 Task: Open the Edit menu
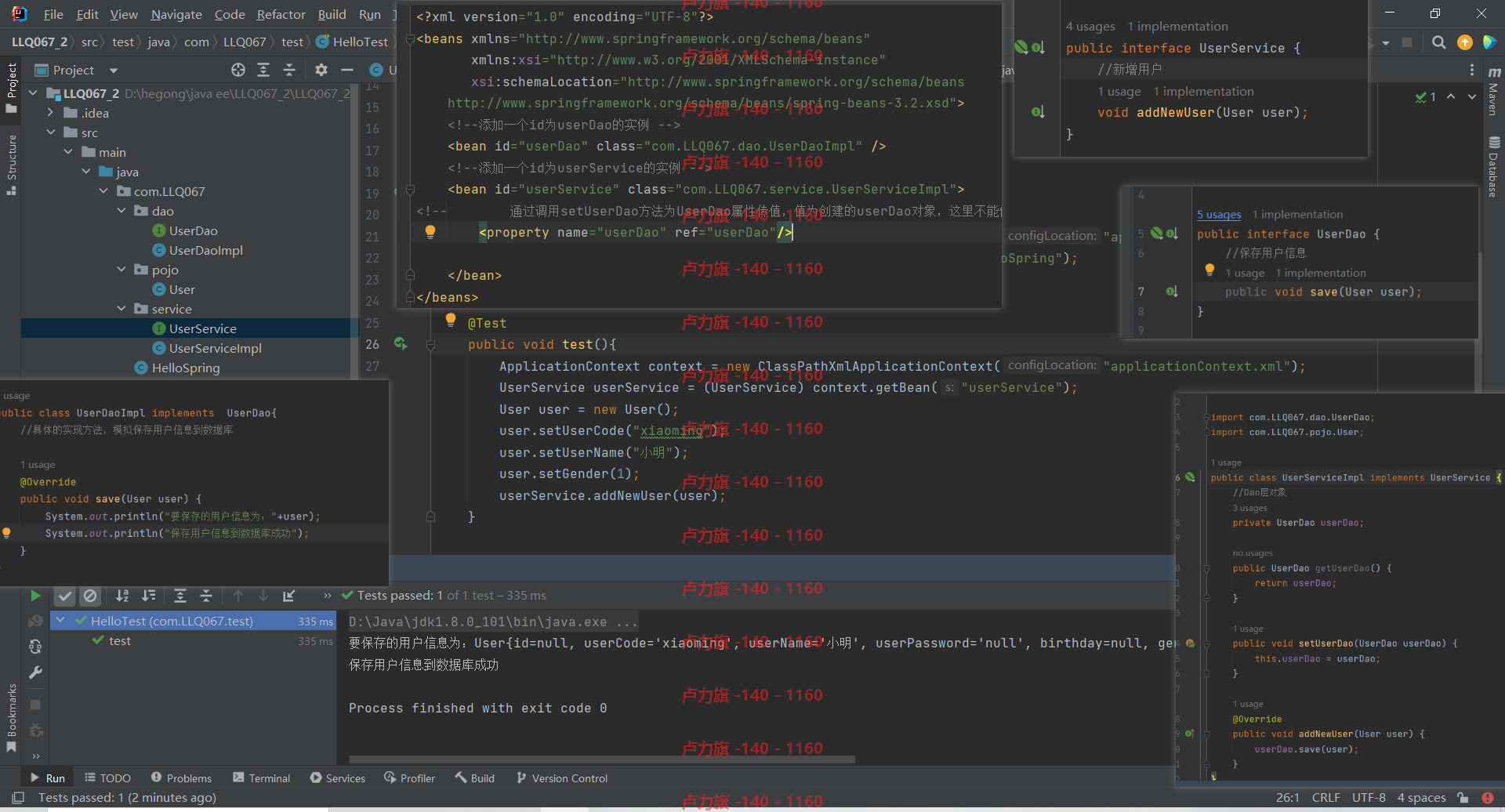pos(87,14)
